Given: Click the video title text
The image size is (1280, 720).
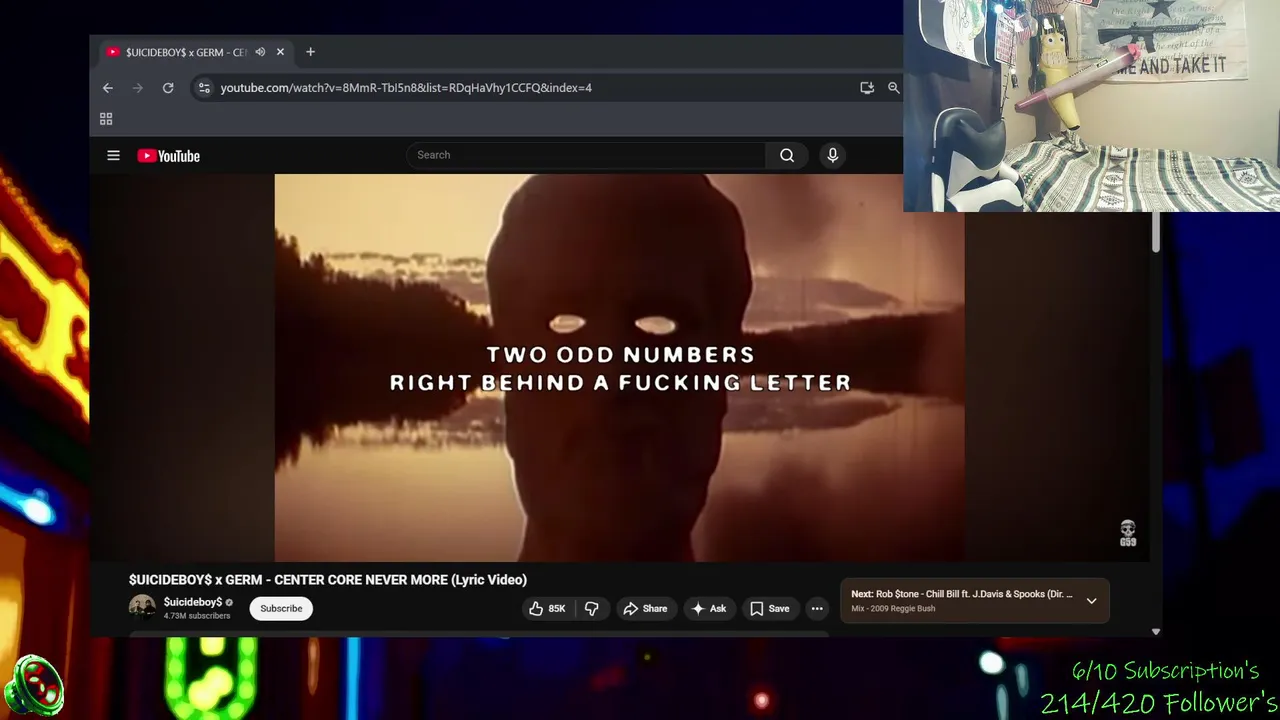Looking at the screenshot, I should pos(328,580).
